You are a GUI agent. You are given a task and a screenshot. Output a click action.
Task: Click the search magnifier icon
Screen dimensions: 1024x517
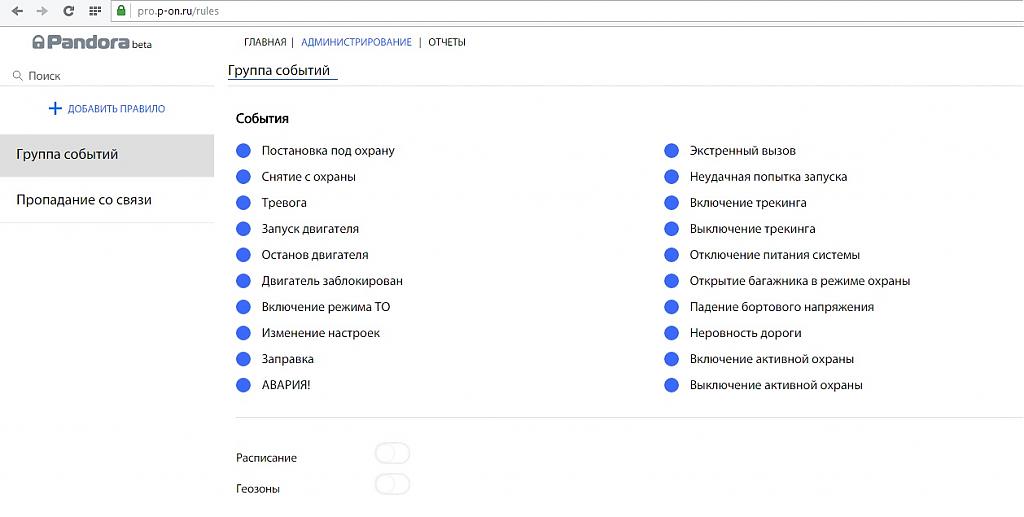pos(17,76)
